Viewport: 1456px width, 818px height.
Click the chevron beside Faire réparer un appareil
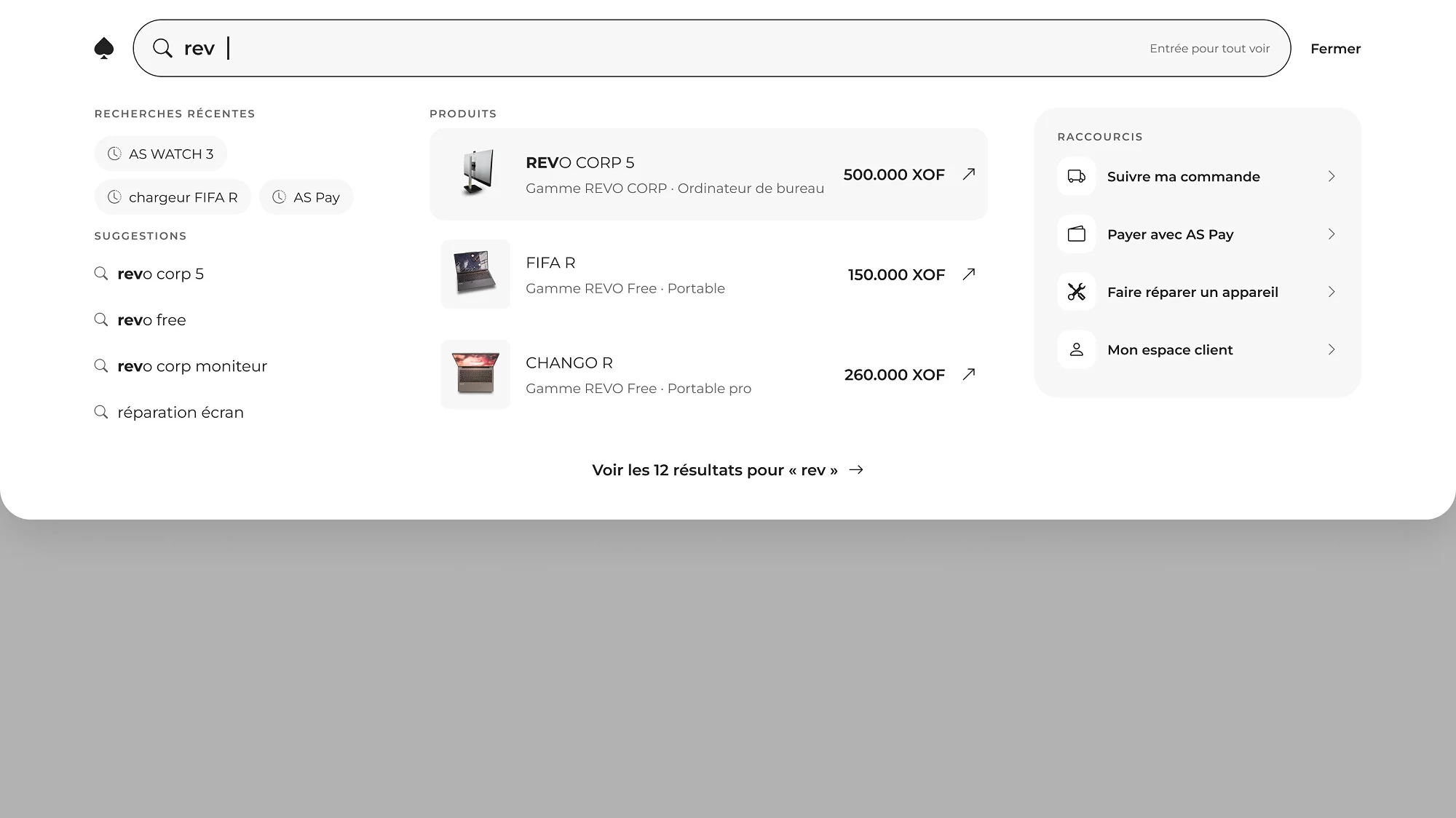(1332, 292)
